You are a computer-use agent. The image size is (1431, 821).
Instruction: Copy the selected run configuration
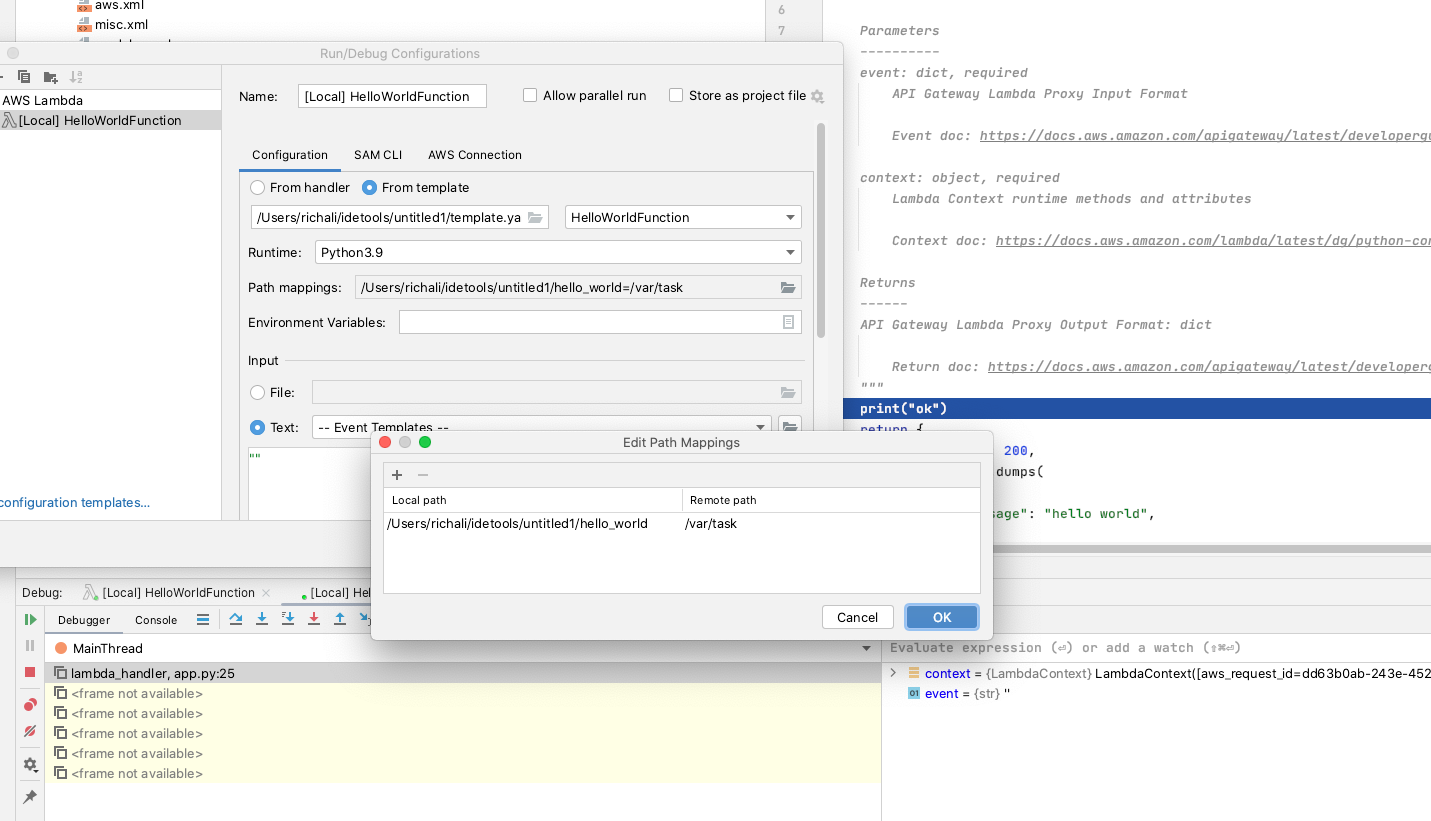22,77
